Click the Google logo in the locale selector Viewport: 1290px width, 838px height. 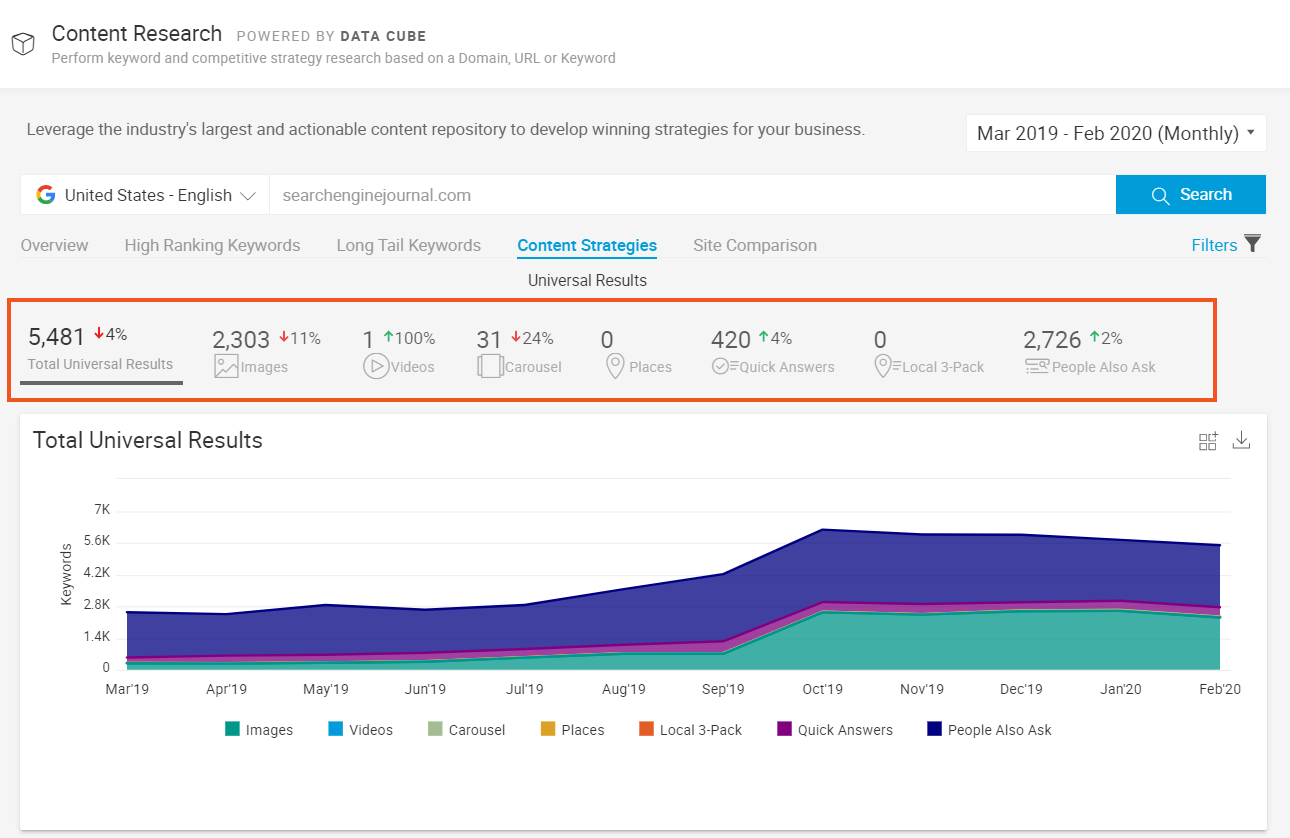click(46, 194)
